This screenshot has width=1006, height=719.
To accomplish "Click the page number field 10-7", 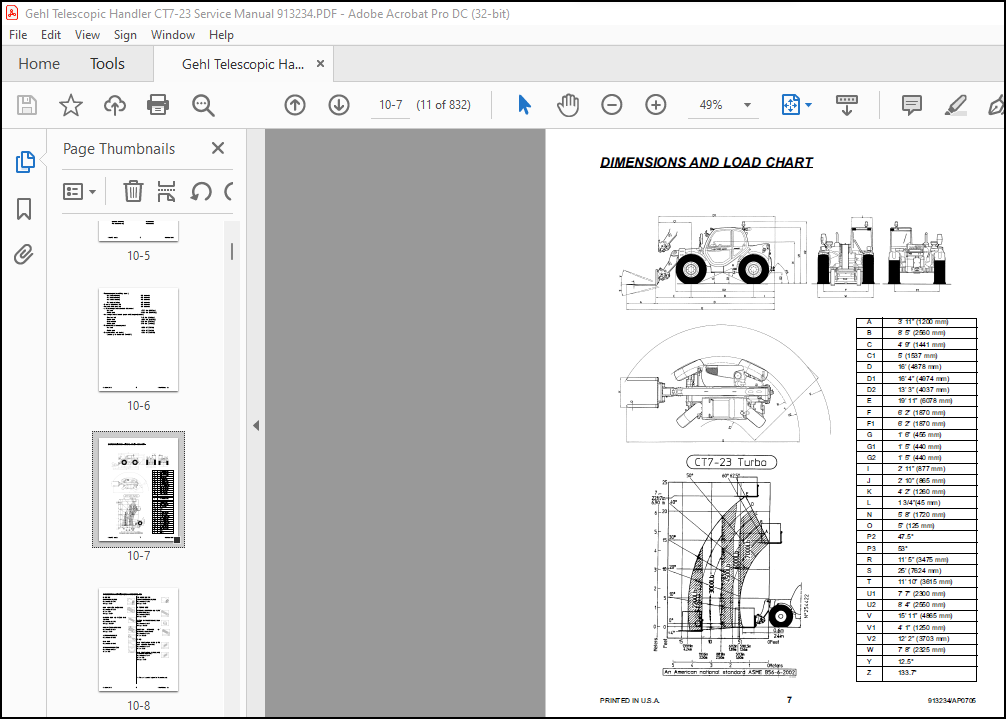I will (391, 105).
